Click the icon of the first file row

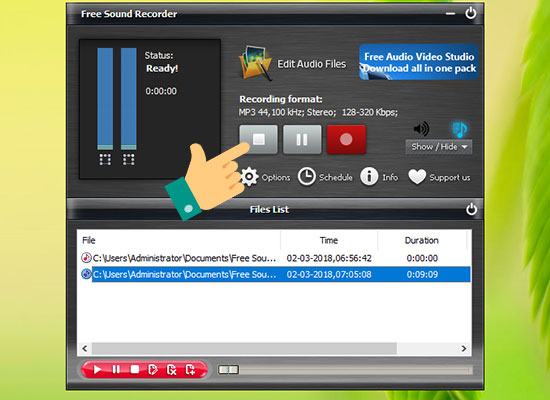coord(86,258)
